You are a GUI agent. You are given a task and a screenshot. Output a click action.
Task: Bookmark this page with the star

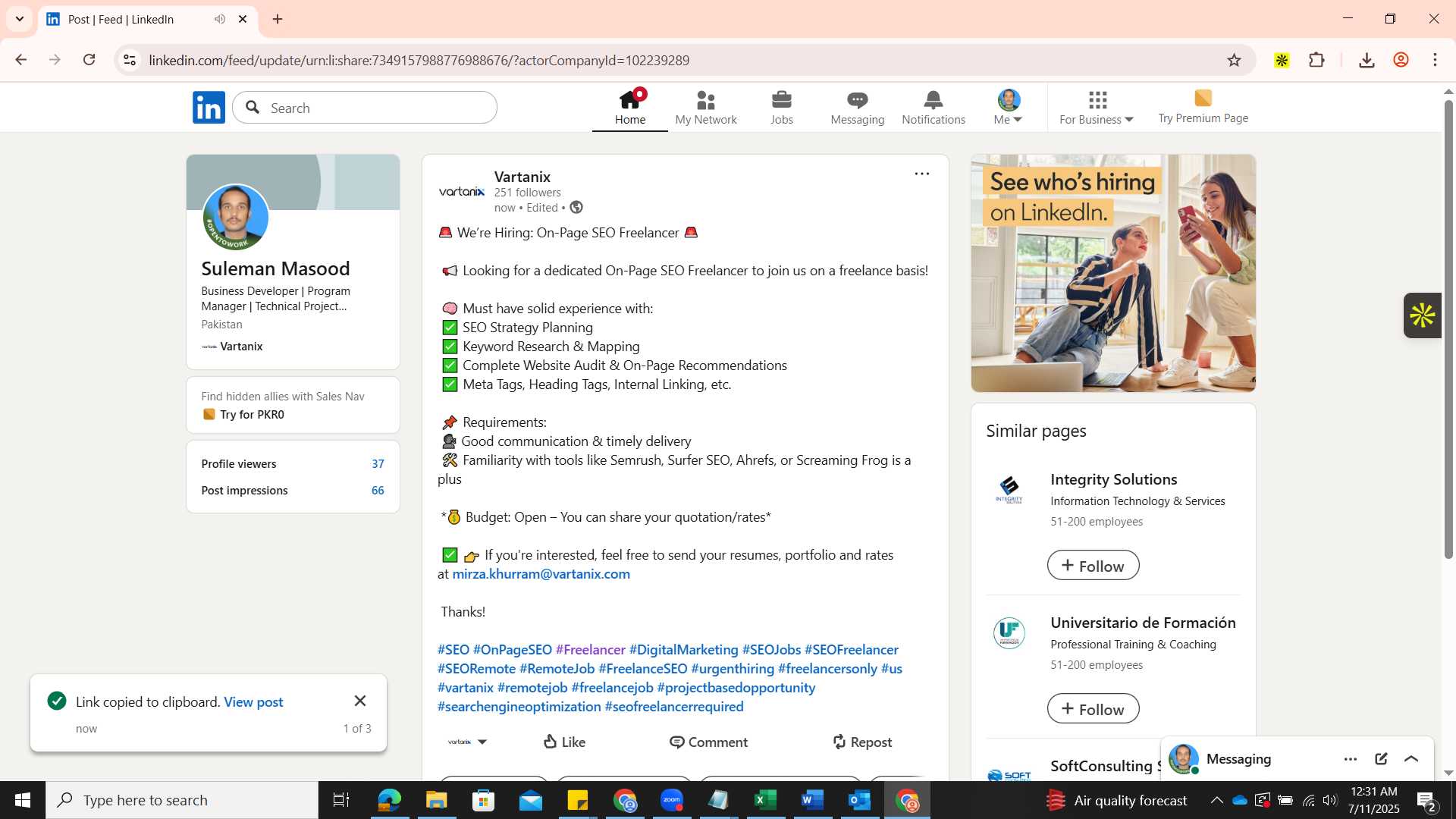pyautogui.click(x=1234, y=60)
